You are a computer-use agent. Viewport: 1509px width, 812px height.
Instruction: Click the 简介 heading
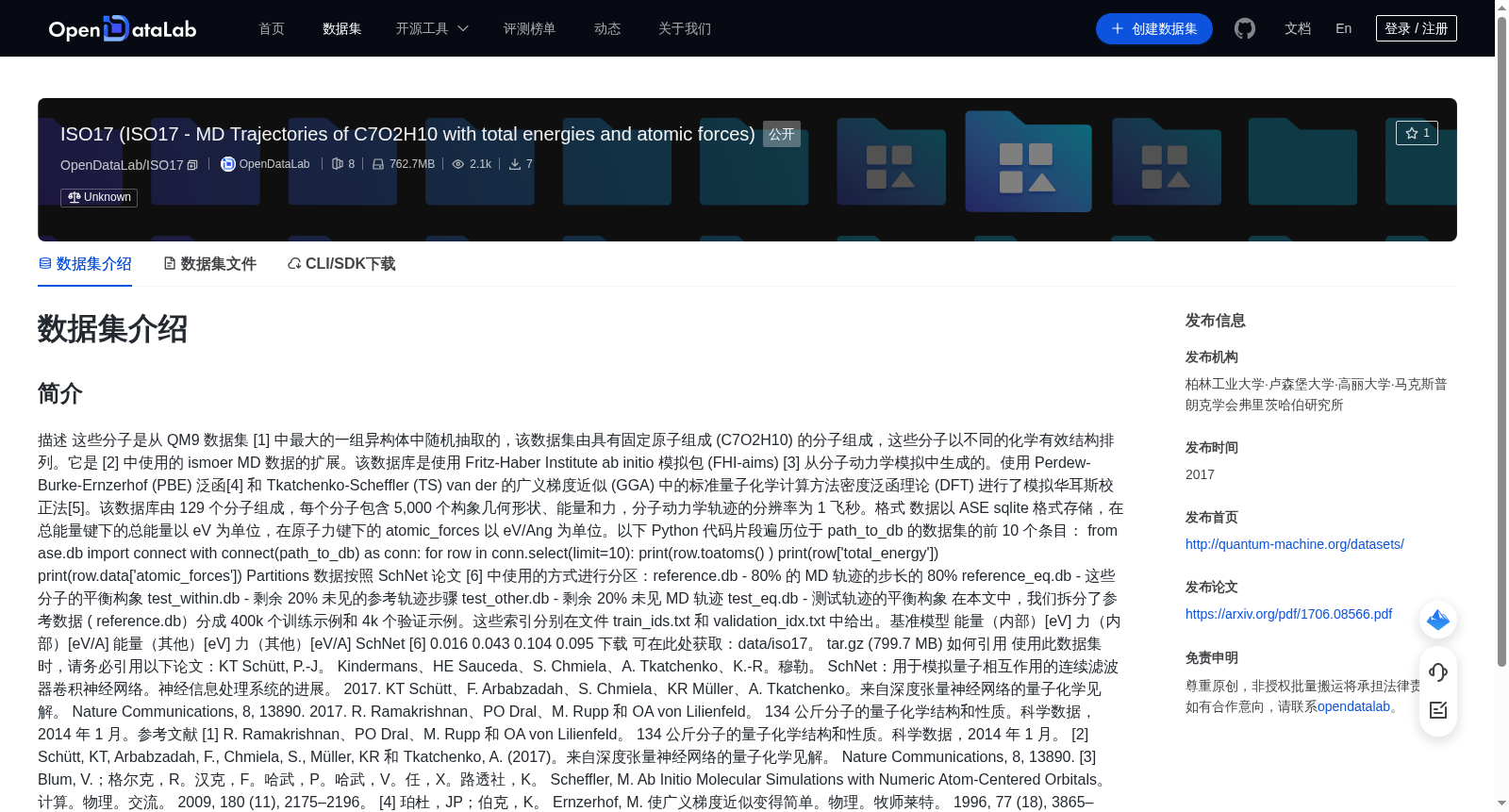(60, 393)
